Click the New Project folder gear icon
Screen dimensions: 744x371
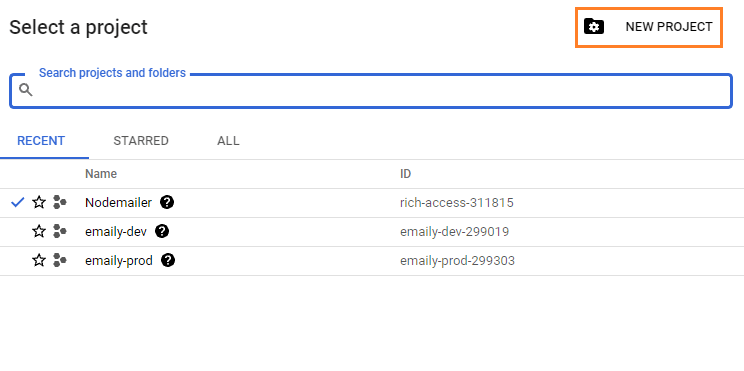pos(594,27)
